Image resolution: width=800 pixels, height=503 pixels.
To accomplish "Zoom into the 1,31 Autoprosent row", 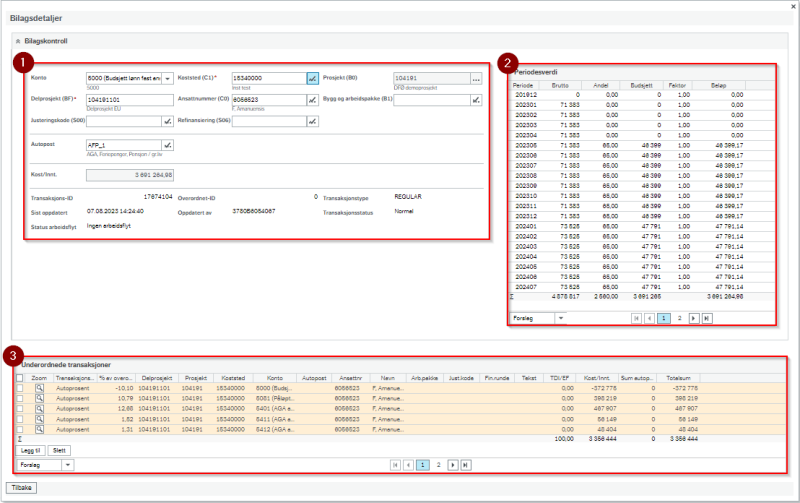I will click(39, 430).
